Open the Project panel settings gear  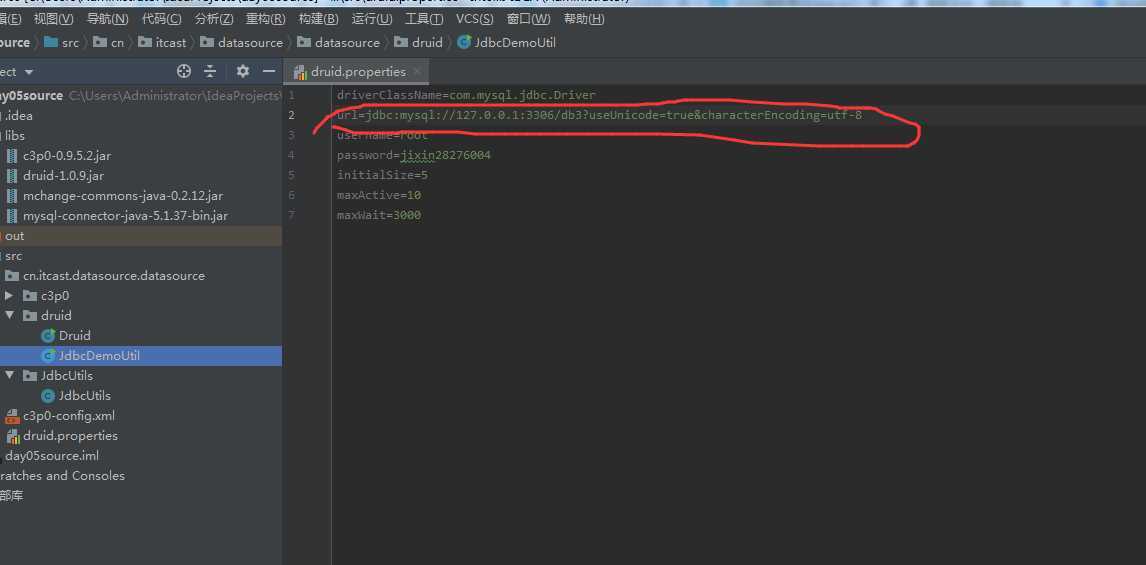pos(243,71)
